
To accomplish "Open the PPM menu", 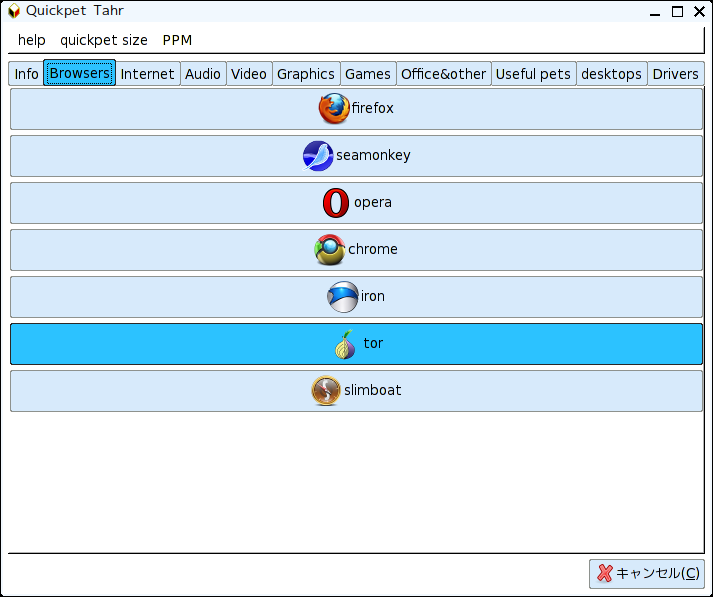I will [177, 40].
